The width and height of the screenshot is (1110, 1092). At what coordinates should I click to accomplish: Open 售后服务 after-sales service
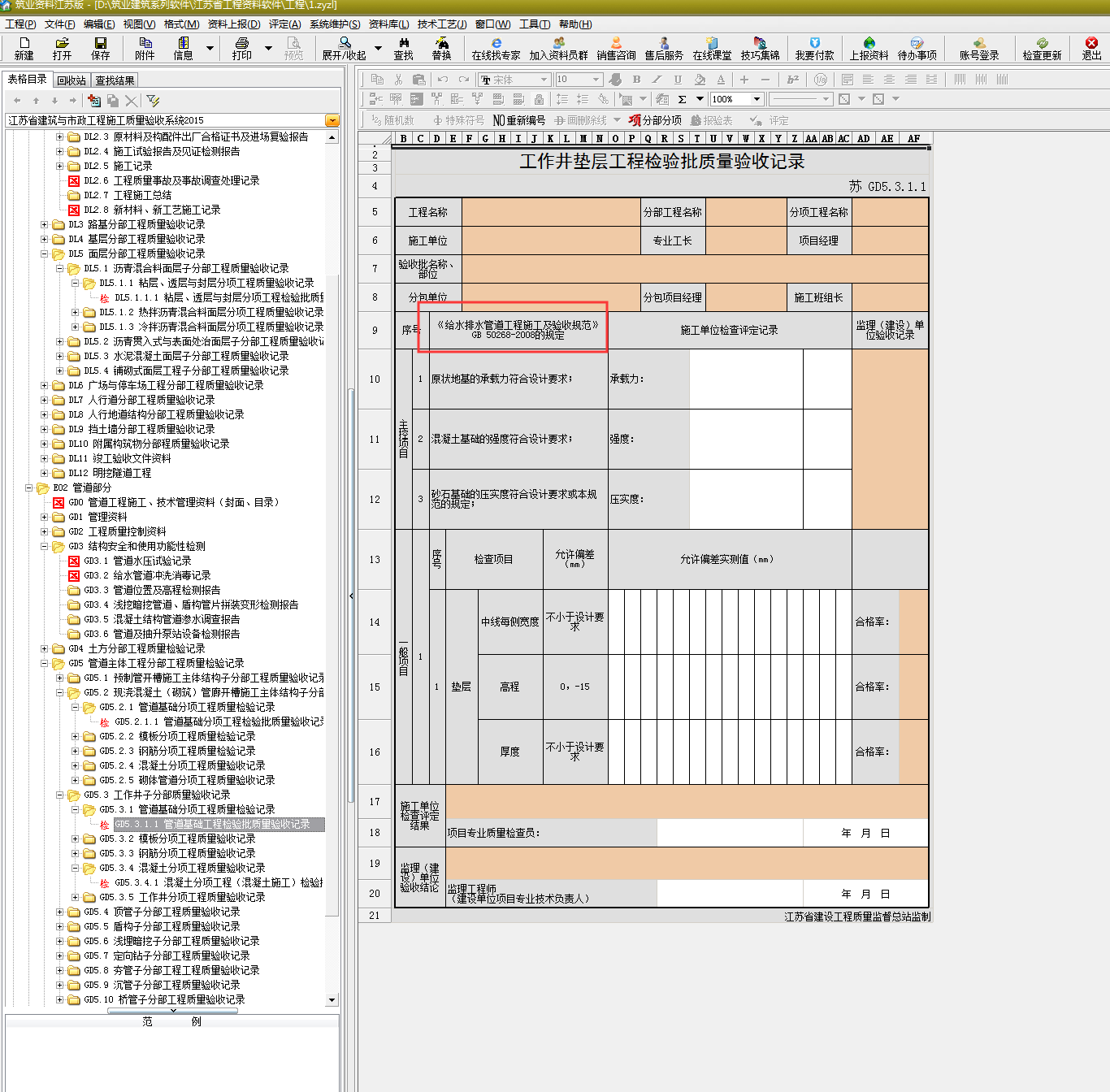click(664, 48)
